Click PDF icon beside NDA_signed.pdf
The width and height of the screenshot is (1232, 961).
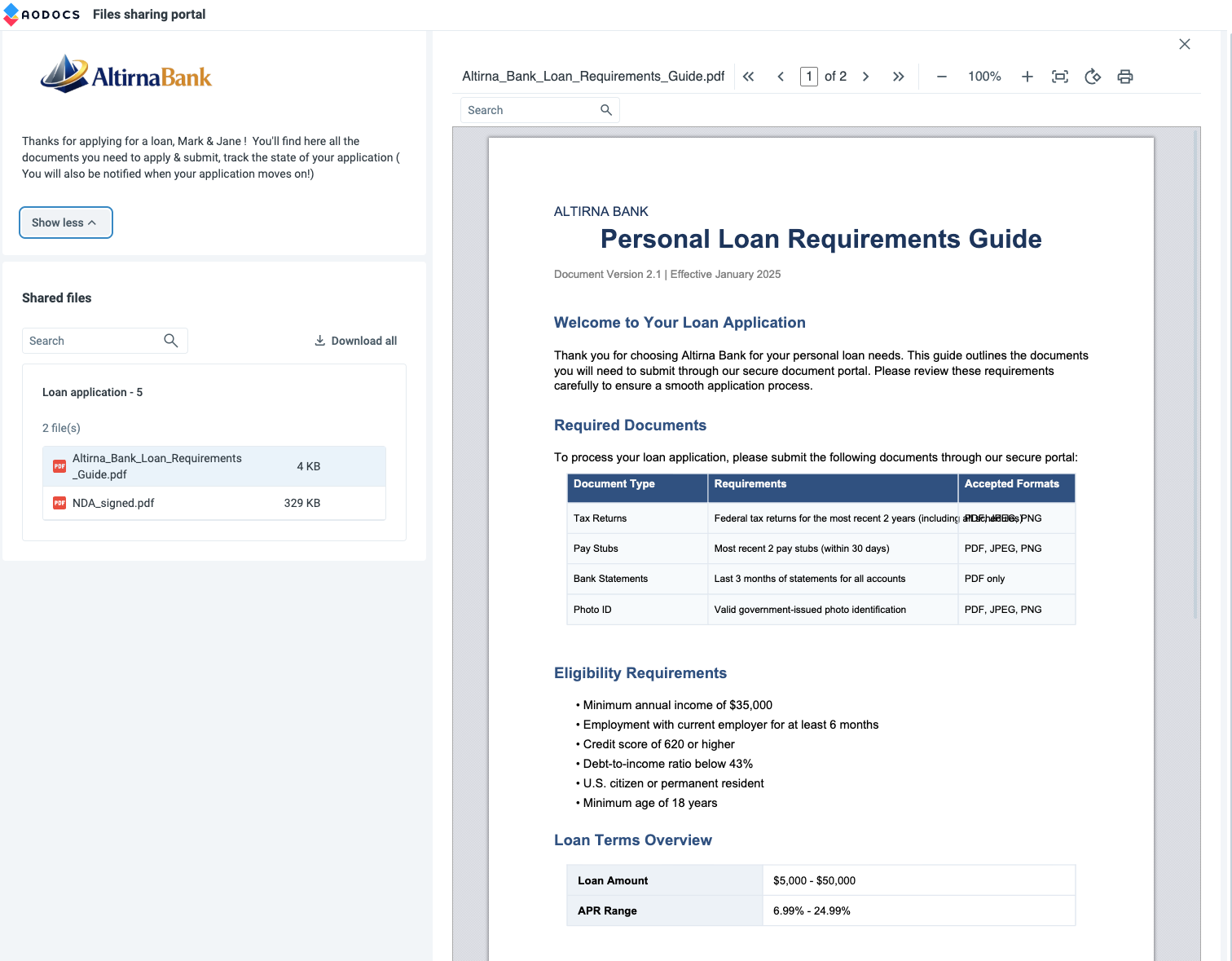click(59, 503)
